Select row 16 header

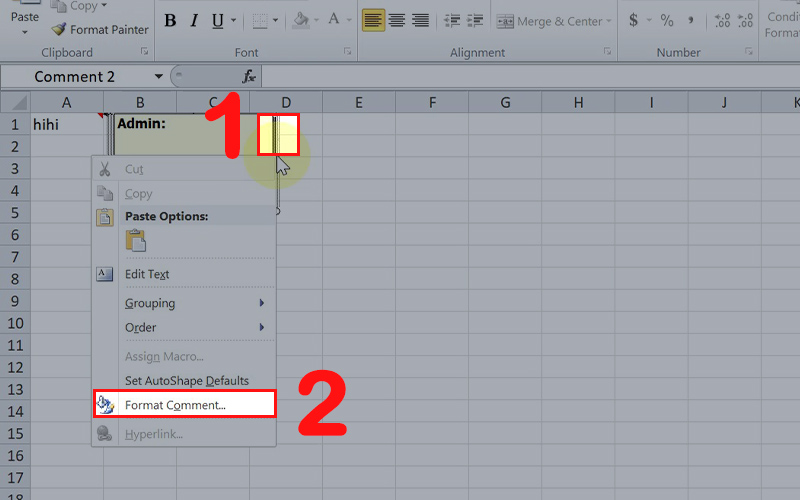[x=15, y=456]
